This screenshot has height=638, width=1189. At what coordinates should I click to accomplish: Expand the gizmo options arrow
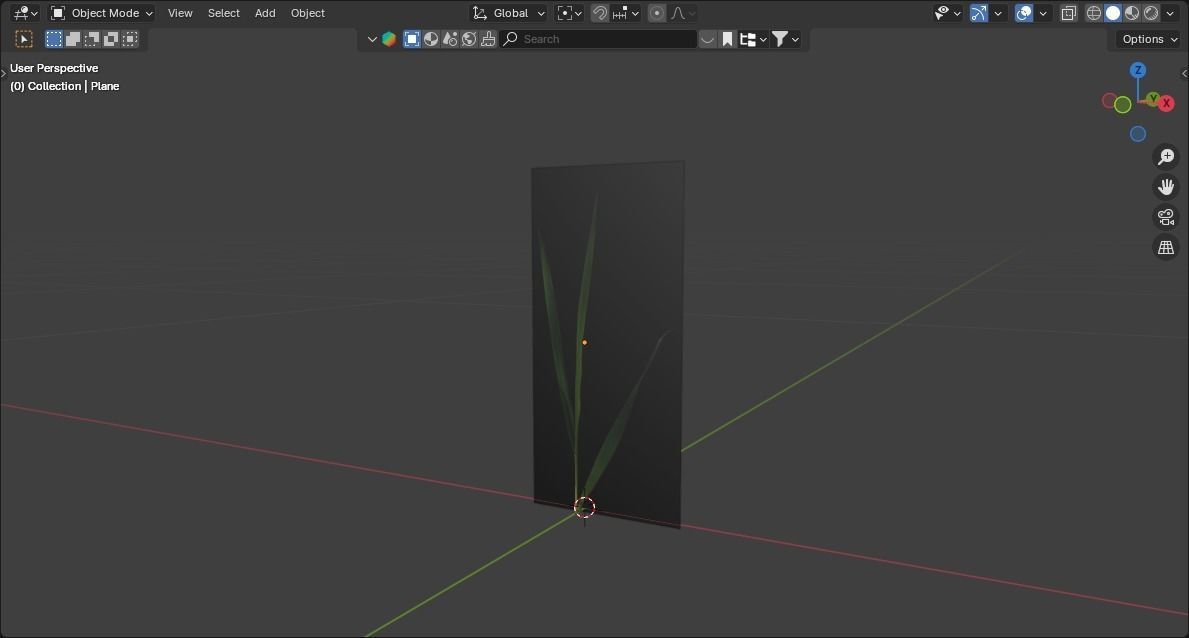point(998,13)
